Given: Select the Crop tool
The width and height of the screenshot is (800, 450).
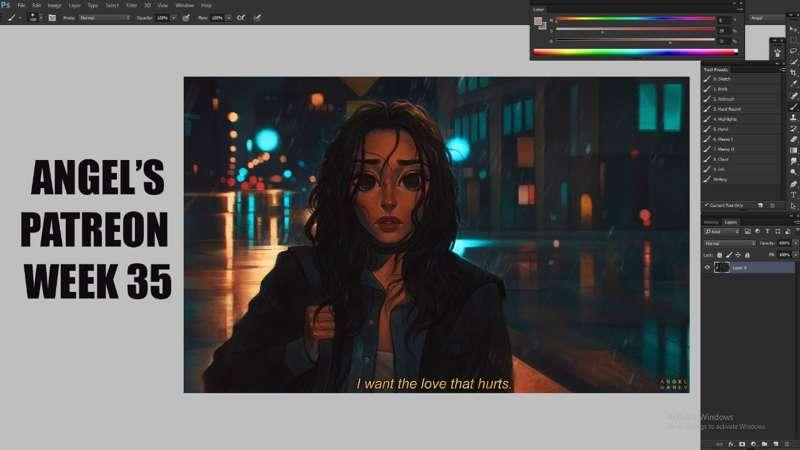Looking at the screenshot, I should (793, 73).
